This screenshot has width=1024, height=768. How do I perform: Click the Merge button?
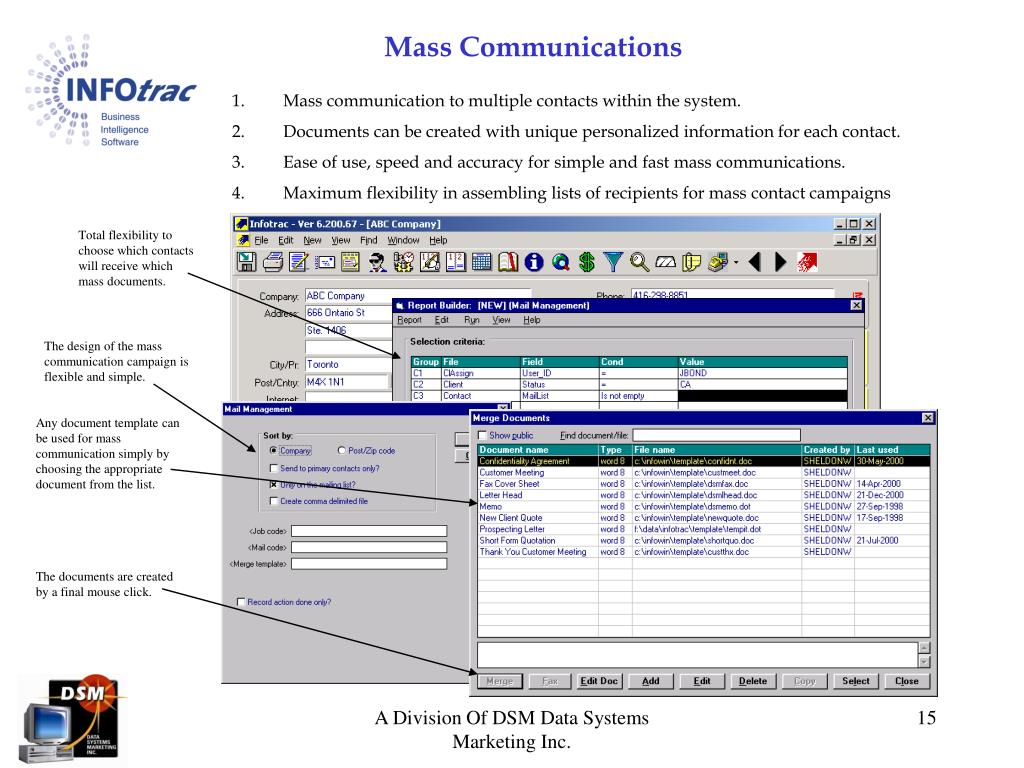[500, 681]
